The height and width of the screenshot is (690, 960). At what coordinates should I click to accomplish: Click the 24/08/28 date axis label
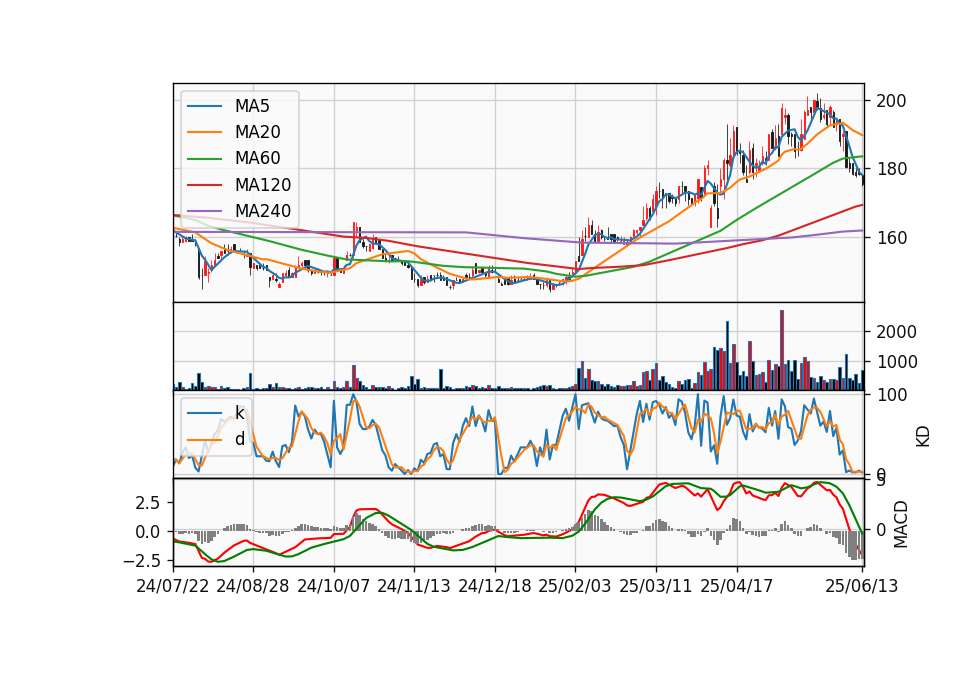click(253, 586)
